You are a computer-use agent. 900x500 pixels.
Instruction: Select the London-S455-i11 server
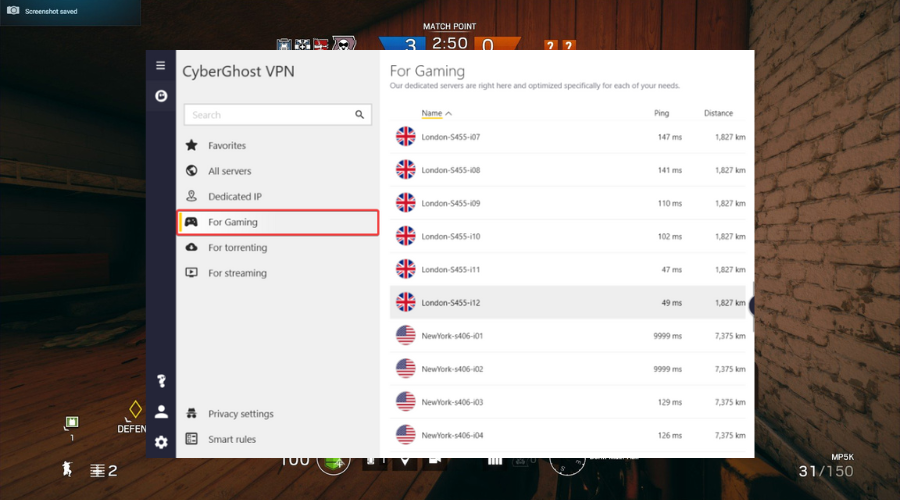pos(450,270)
